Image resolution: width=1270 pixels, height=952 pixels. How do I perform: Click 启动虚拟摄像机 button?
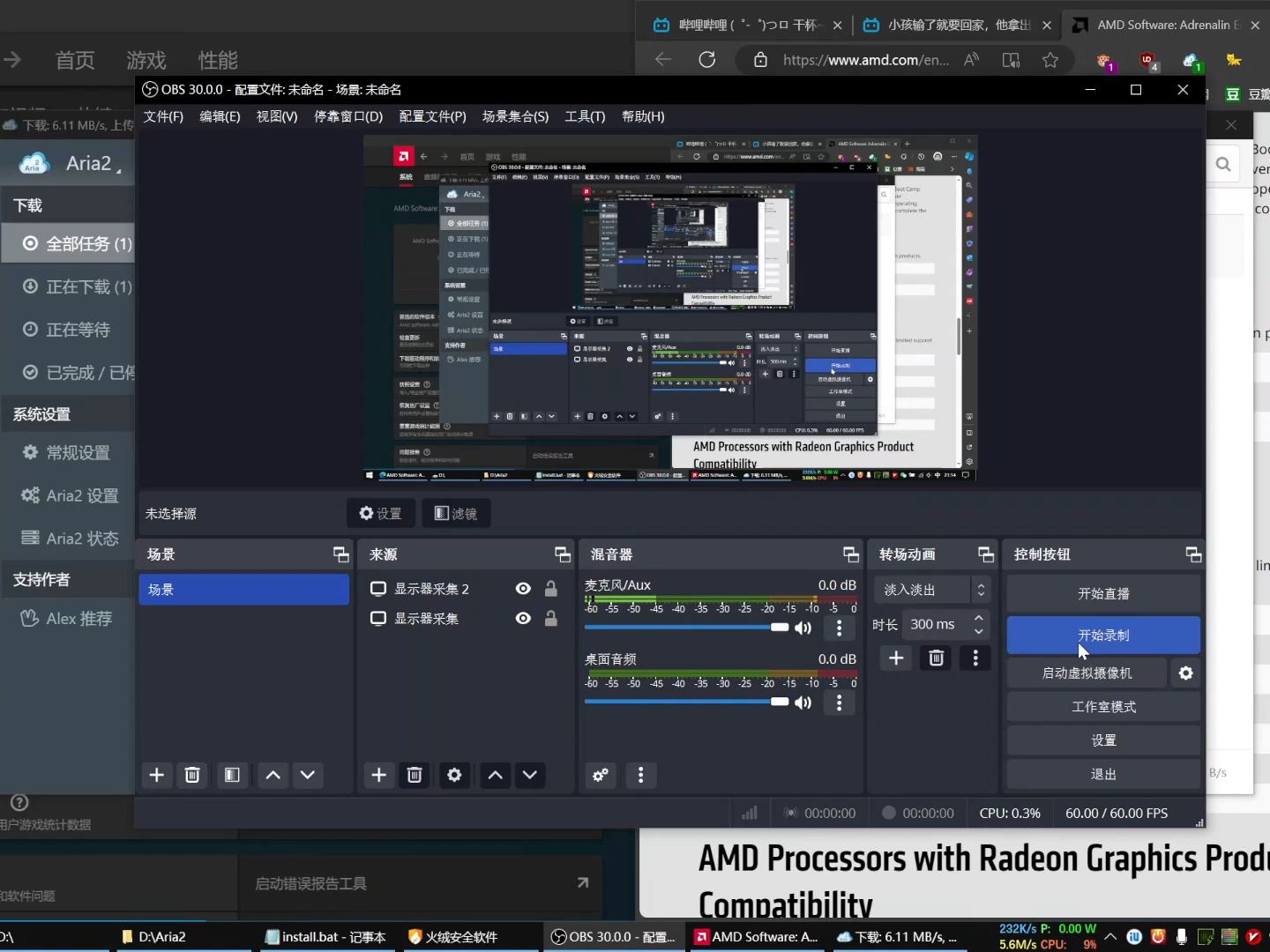click(x=1087, y=673)
